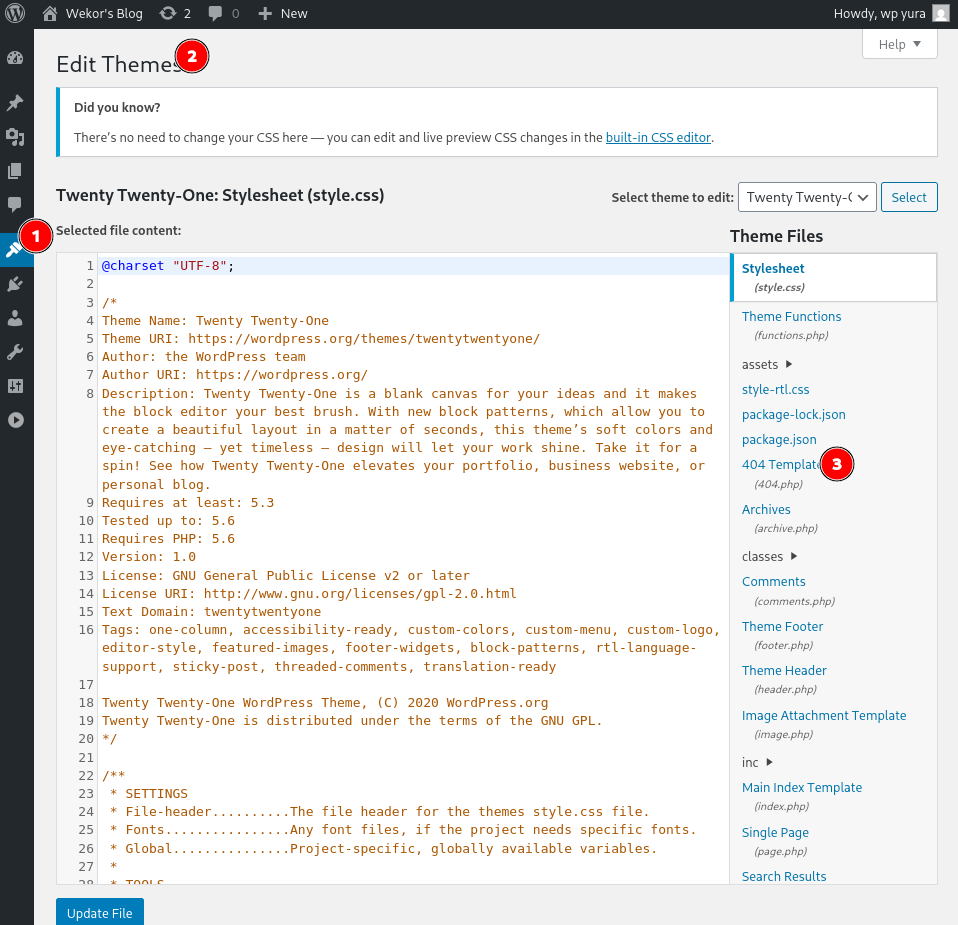
Task: Expand the classes folder
Action: point(770,556)
